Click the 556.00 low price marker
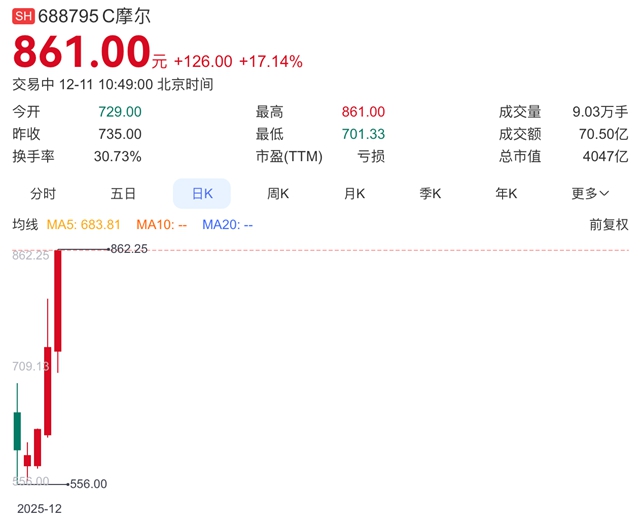 point(88,484)
